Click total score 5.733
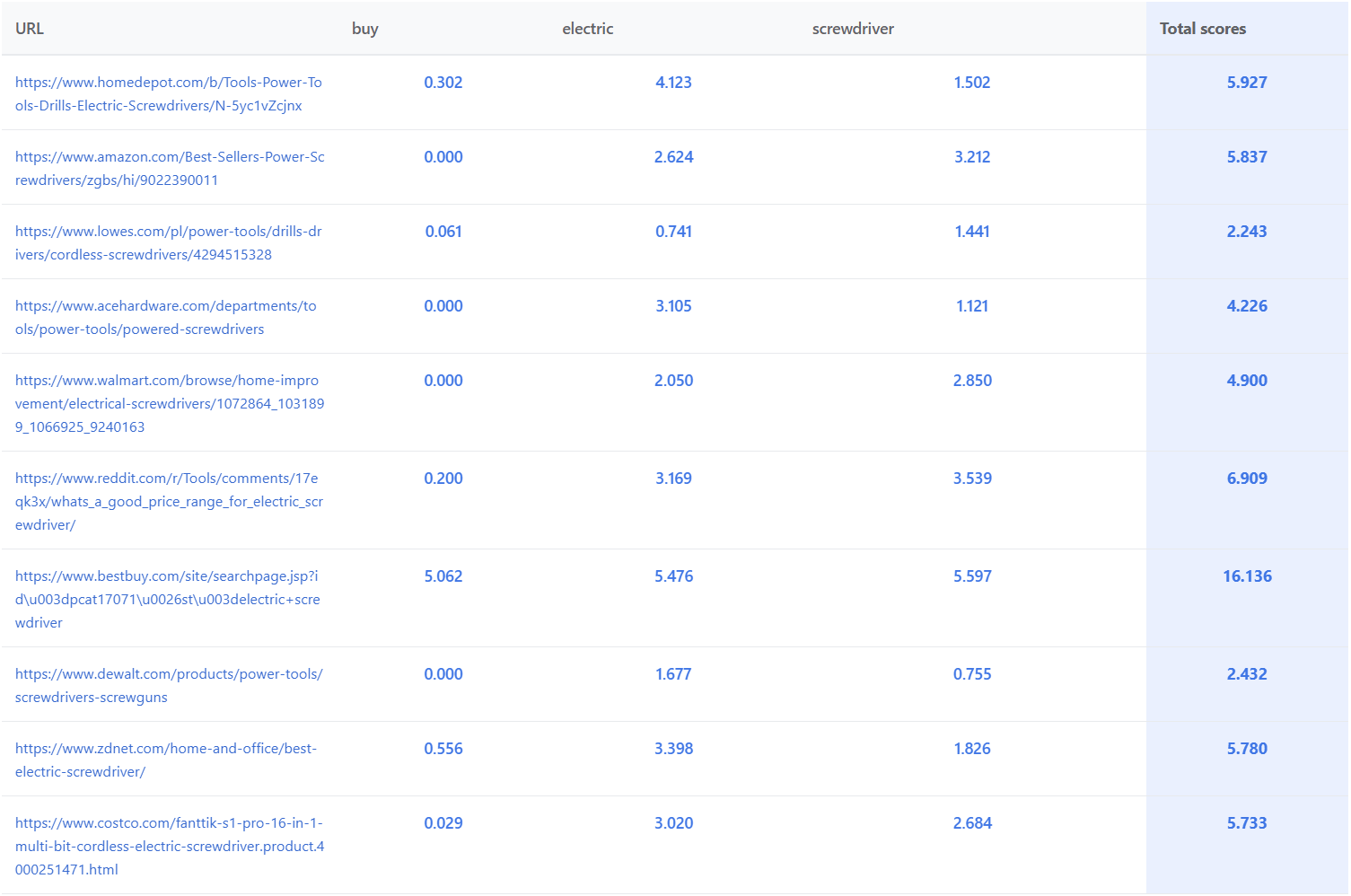1351x896 pixels. pos(1247,823)
